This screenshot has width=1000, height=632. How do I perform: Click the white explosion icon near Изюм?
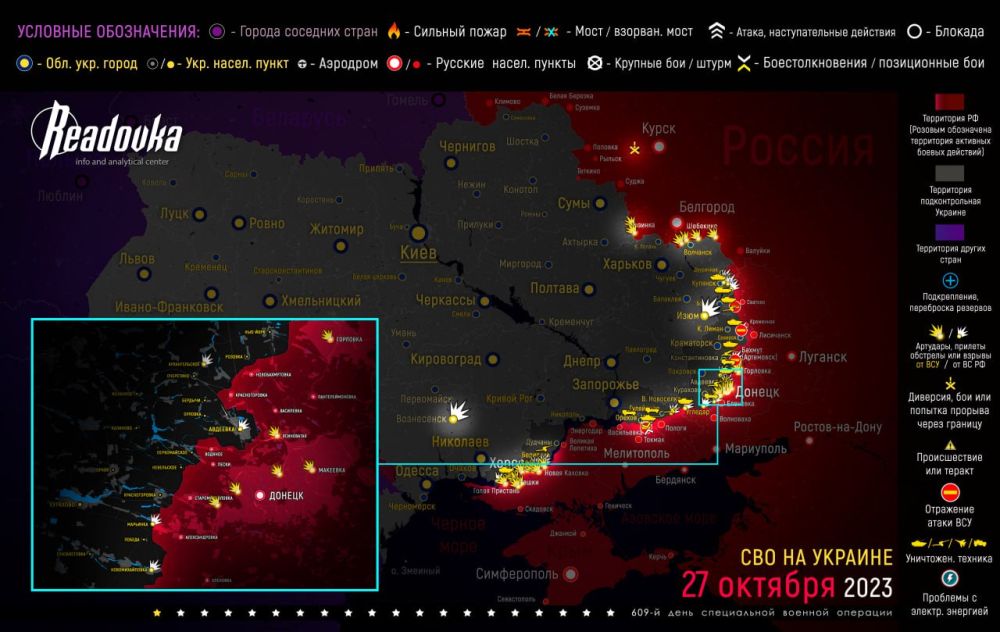click(x=709, y=308)
